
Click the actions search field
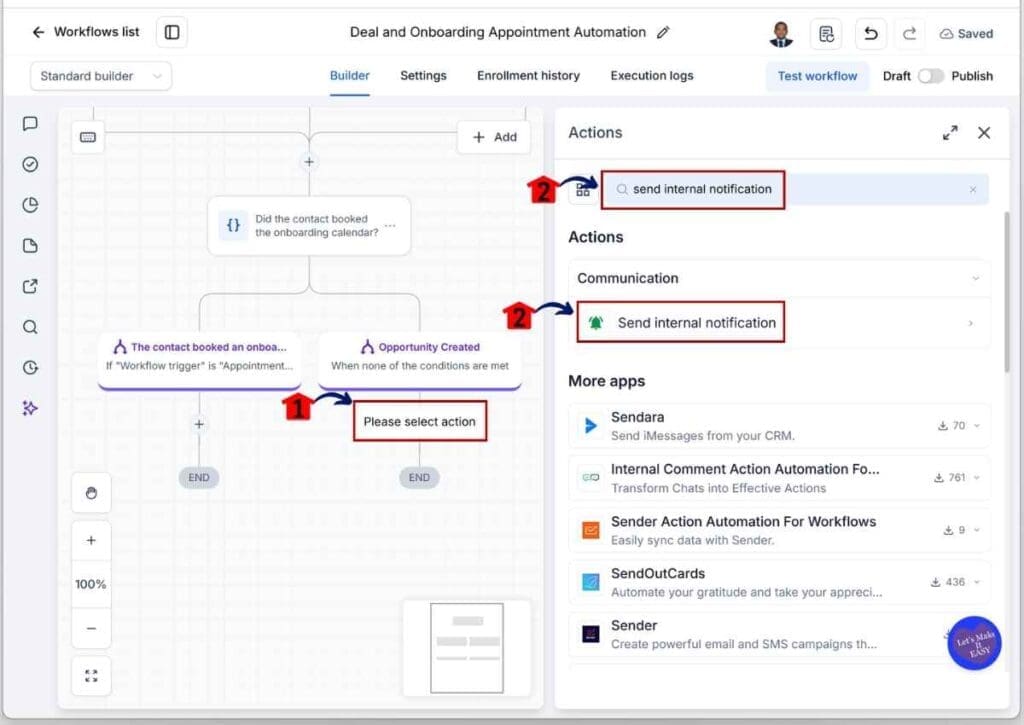(x=794, y=189)
